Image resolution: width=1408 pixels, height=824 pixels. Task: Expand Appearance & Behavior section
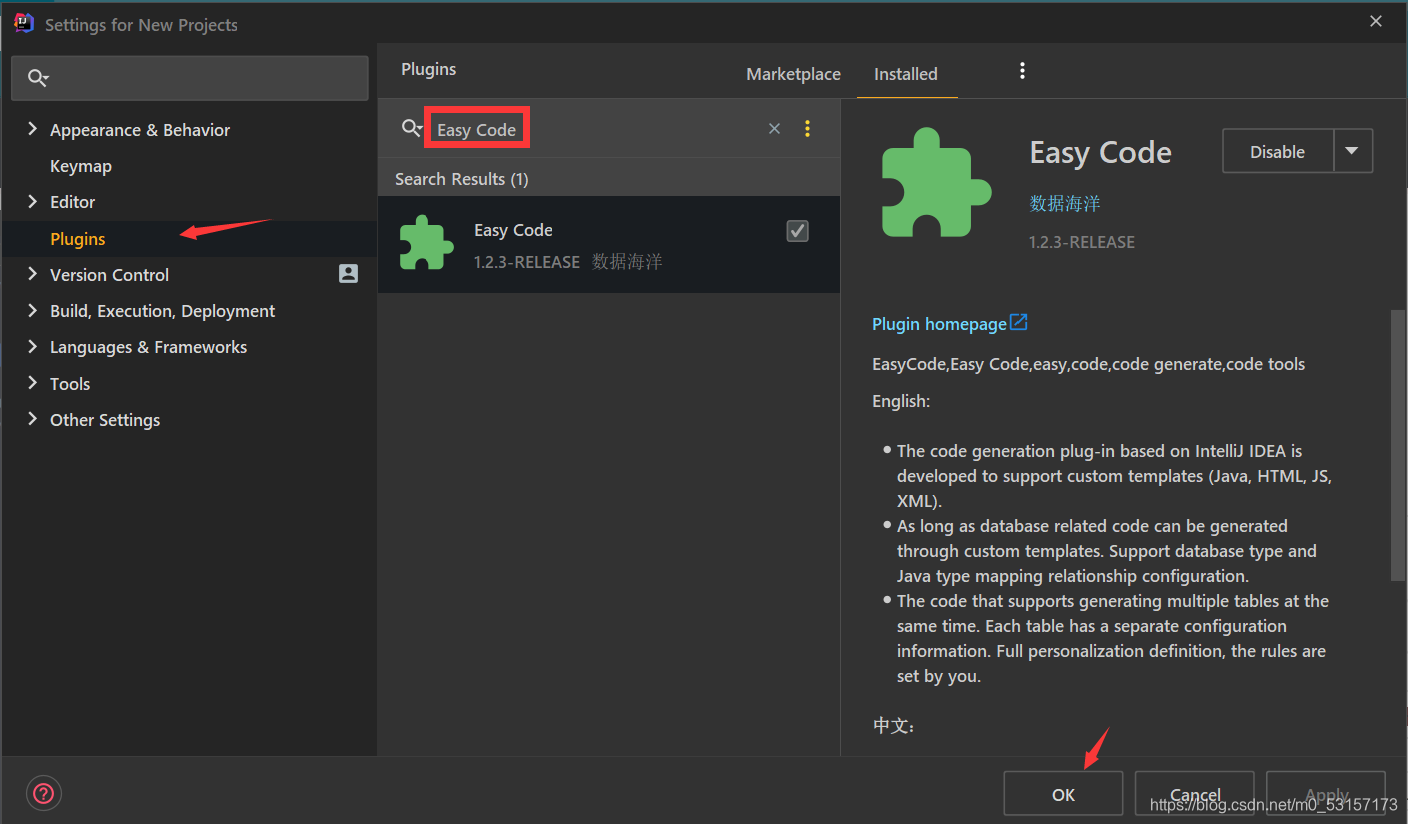[x=32, y=129]
